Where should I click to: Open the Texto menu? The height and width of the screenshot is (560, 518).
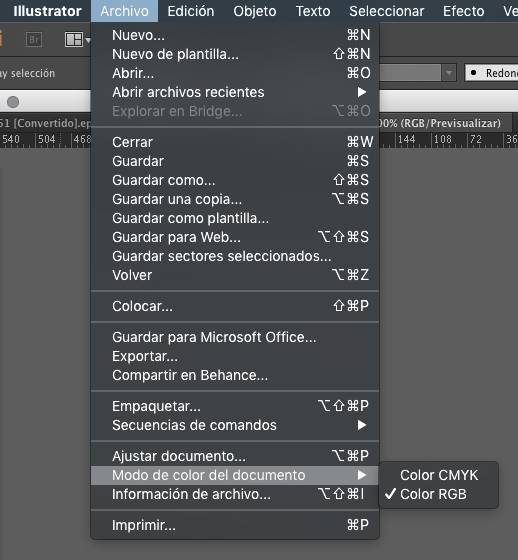(313, 11)
